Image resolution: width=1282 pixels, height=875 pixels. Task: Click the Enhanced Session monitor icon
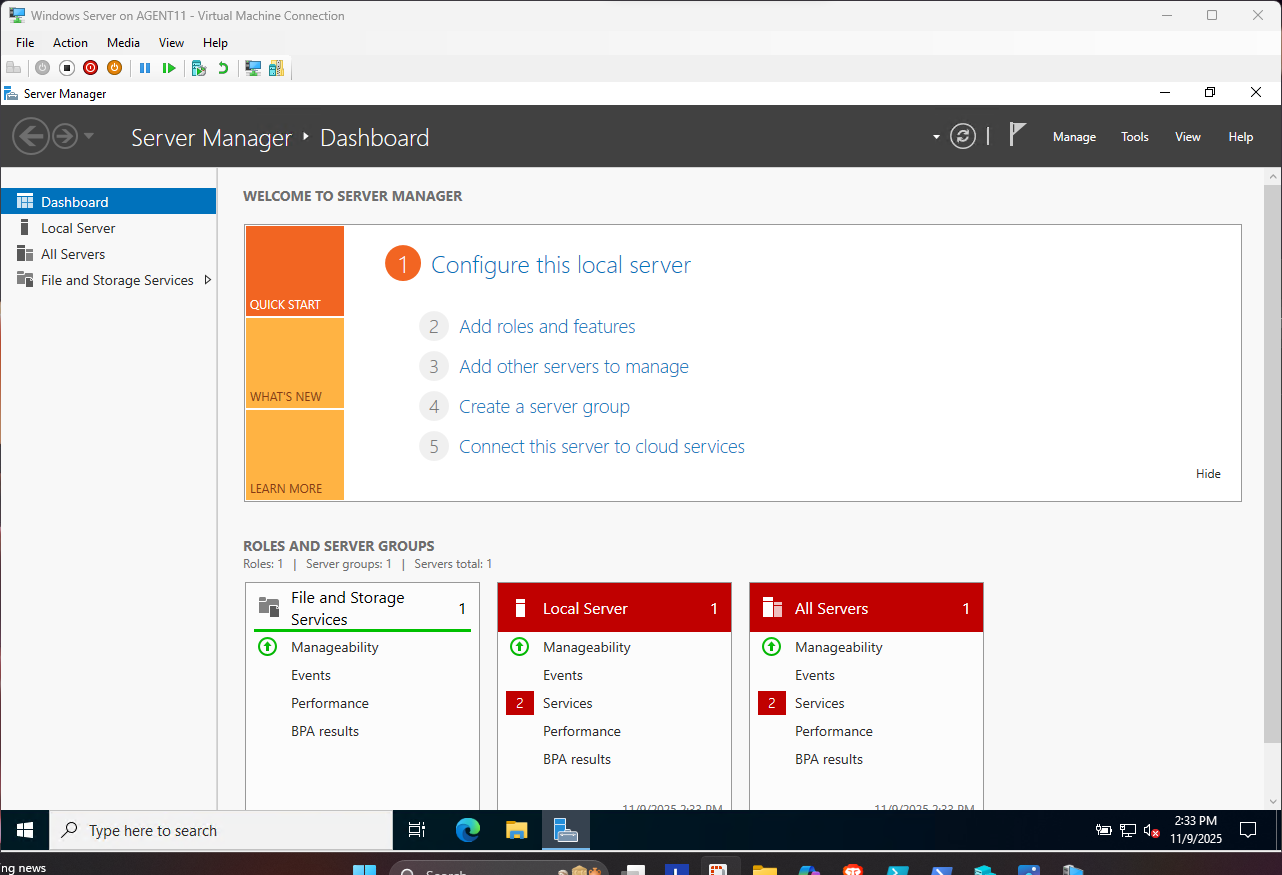253,68
